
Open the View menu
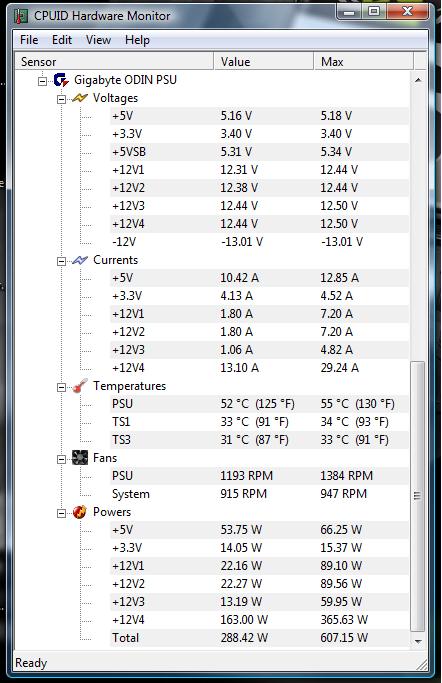98,40
